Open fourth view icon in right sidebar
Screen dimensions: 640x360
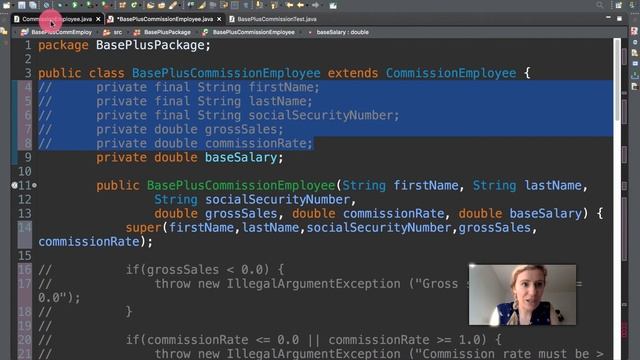[634, 64]
